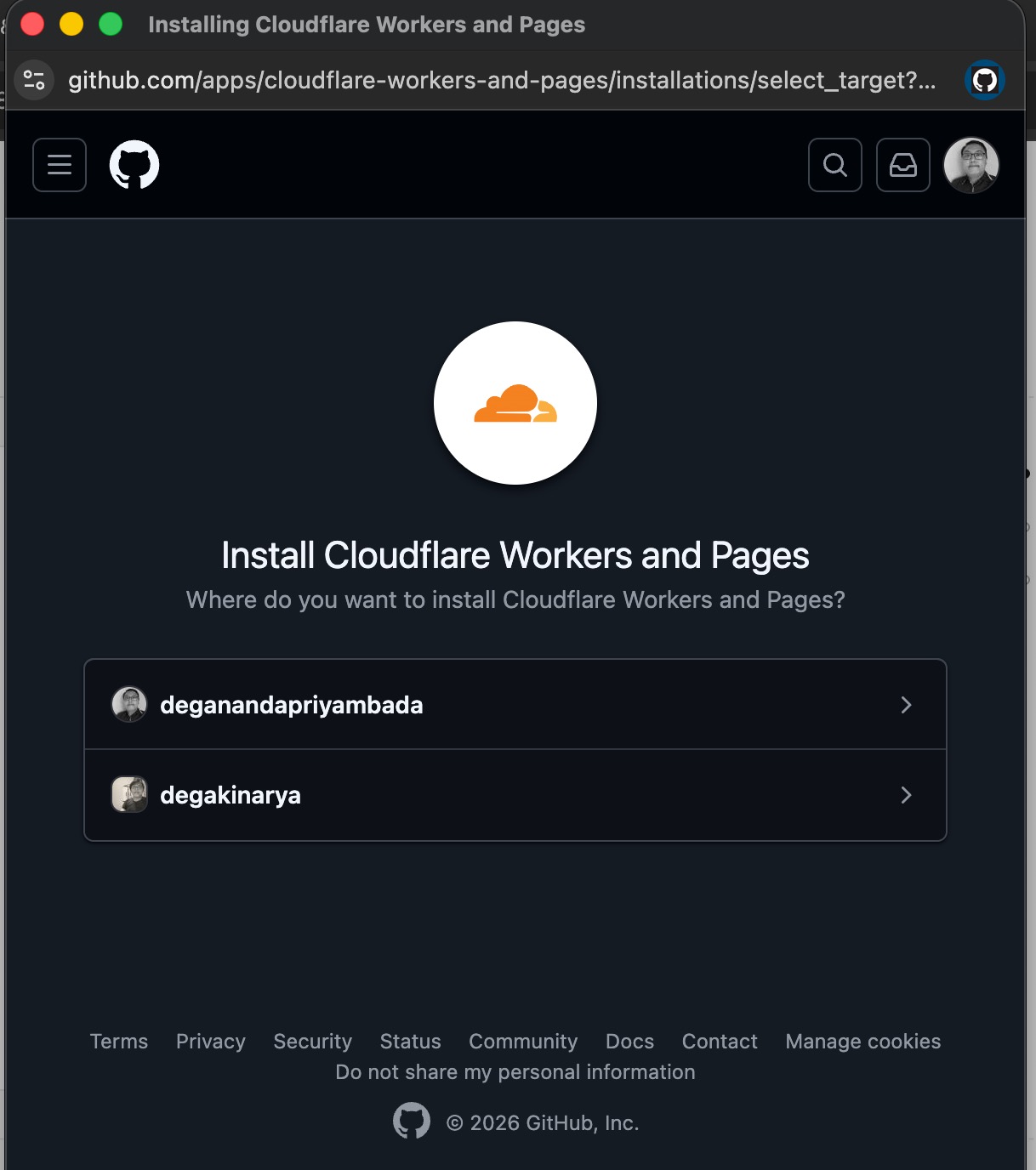This screenshot has width=1036, height=1170.
Task: Click the Cloudflare cloud logo
Action: pyautogui.click(x=515, y=403)
